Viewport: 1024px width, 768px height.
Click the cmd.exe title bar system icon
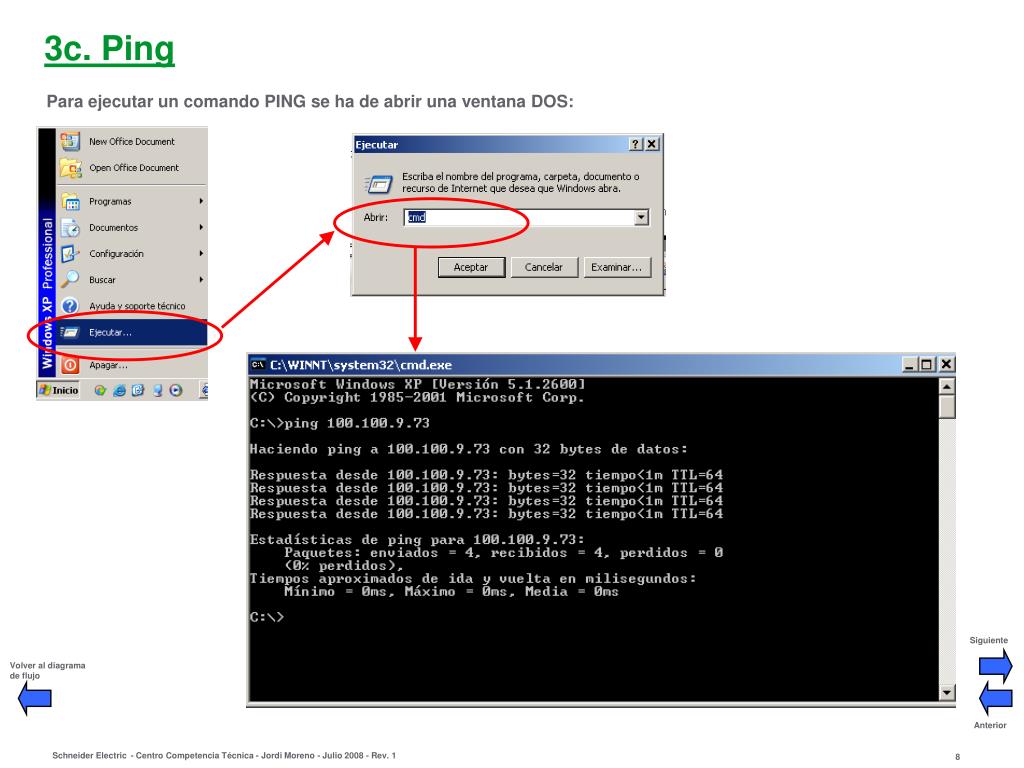[259, 364]
